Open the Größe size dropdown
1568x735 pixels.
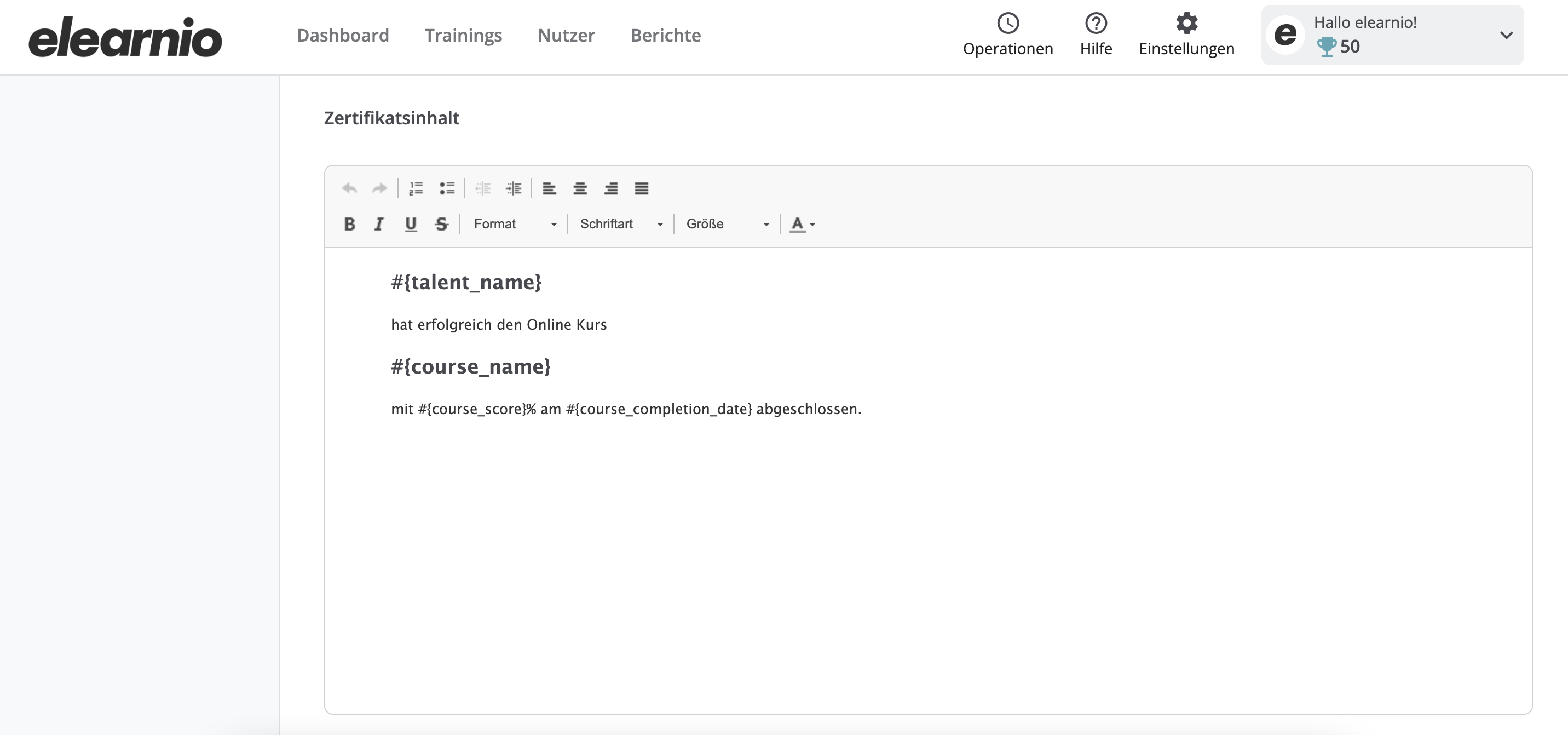point(728,224)
